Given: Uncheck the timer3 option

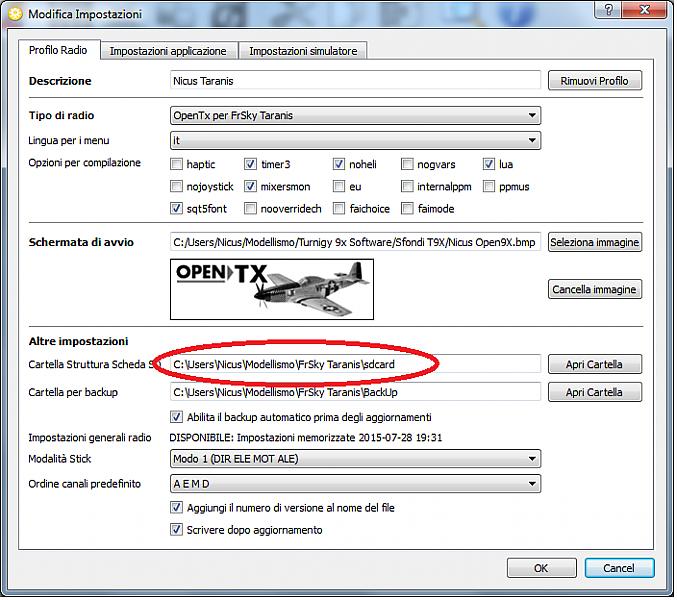Looking at the screenshot, I should click(x=251, y=164).
